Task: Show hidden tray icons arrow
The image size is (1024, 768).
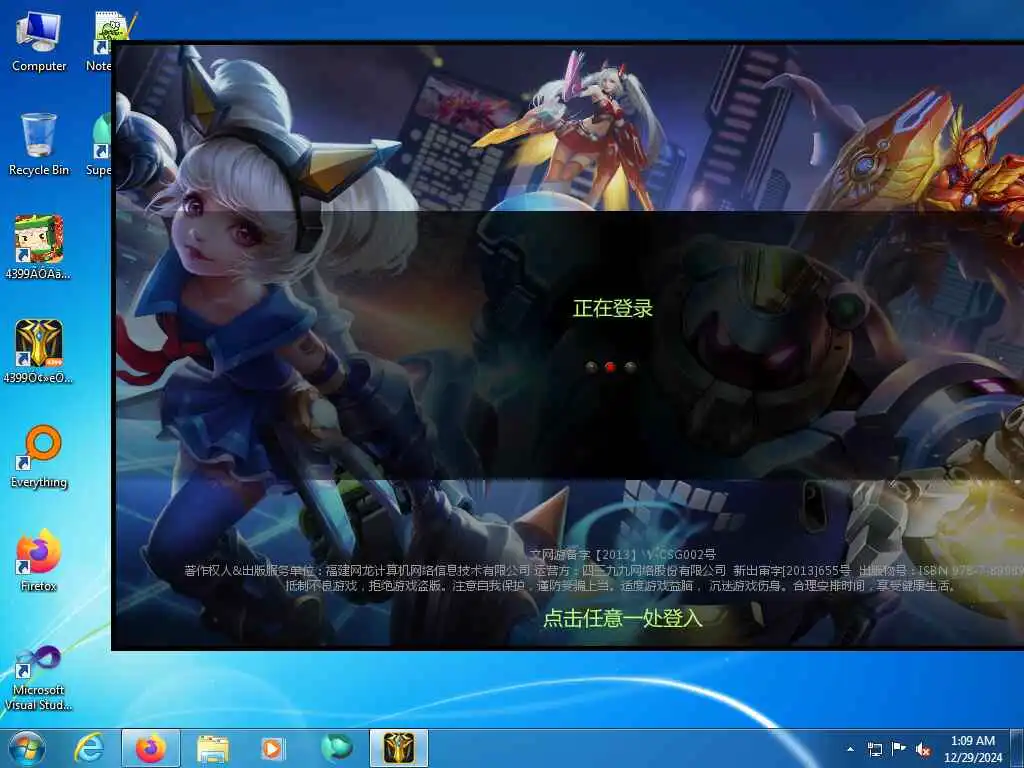Action: tap(850, 749)
